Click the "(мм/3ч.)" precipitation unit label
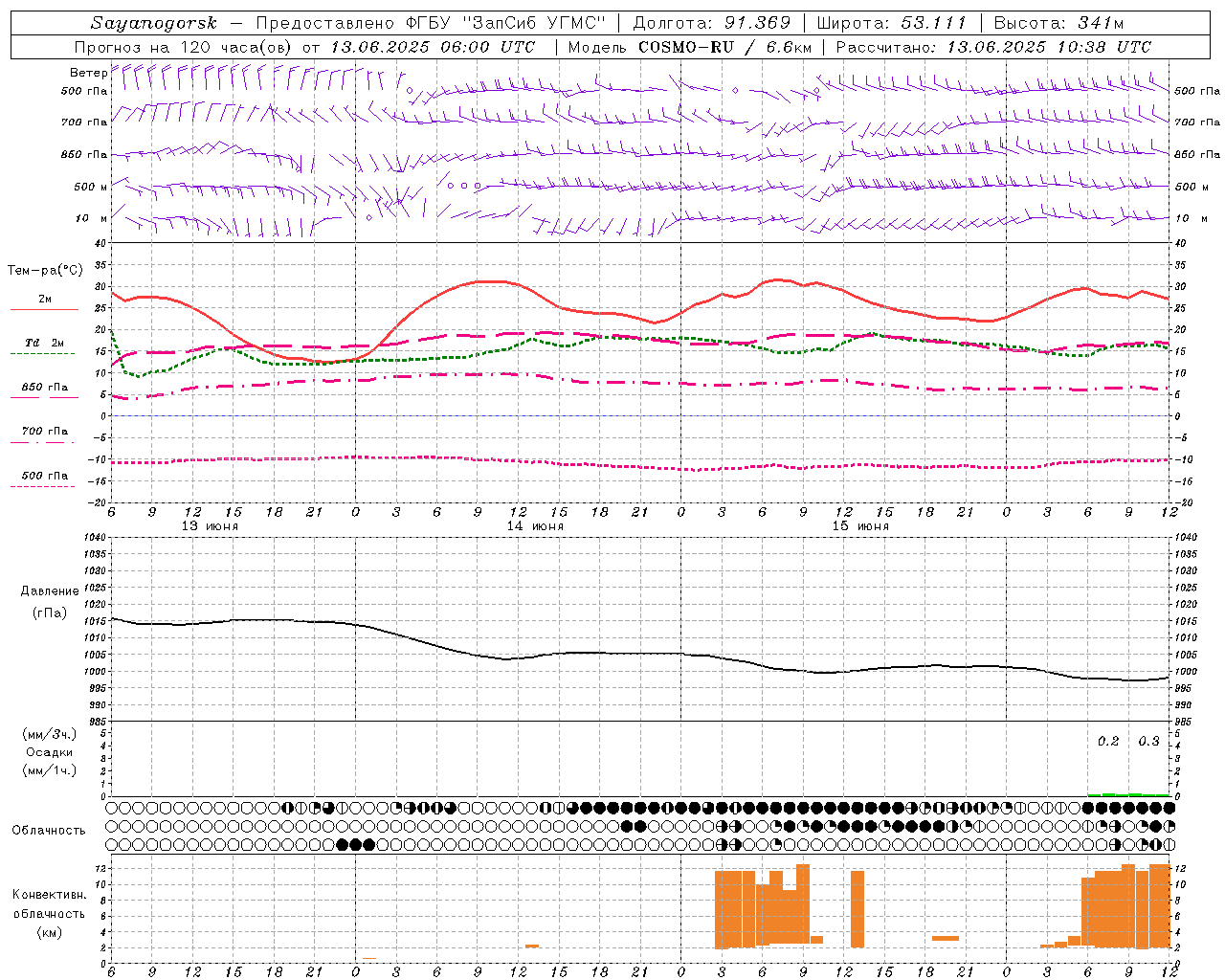The width and height of the screenshot is (1225, 980). (x=50, y=734)
